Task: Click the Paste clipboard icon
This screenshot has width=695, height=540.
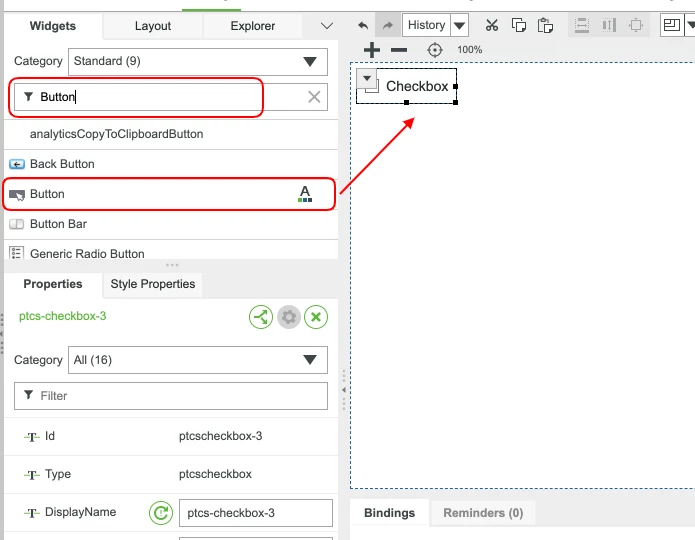Action: tap(545, 25)
